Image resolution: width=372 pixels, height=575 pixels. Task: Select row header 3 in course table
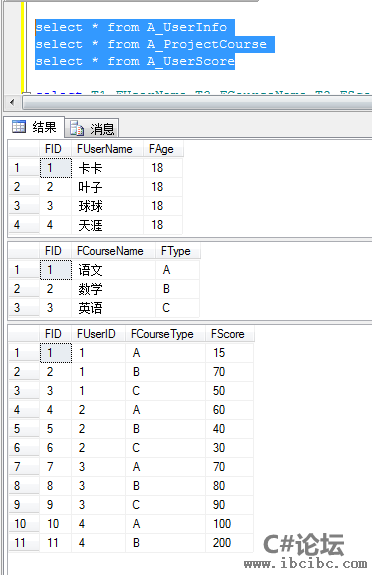click(24, 308)
